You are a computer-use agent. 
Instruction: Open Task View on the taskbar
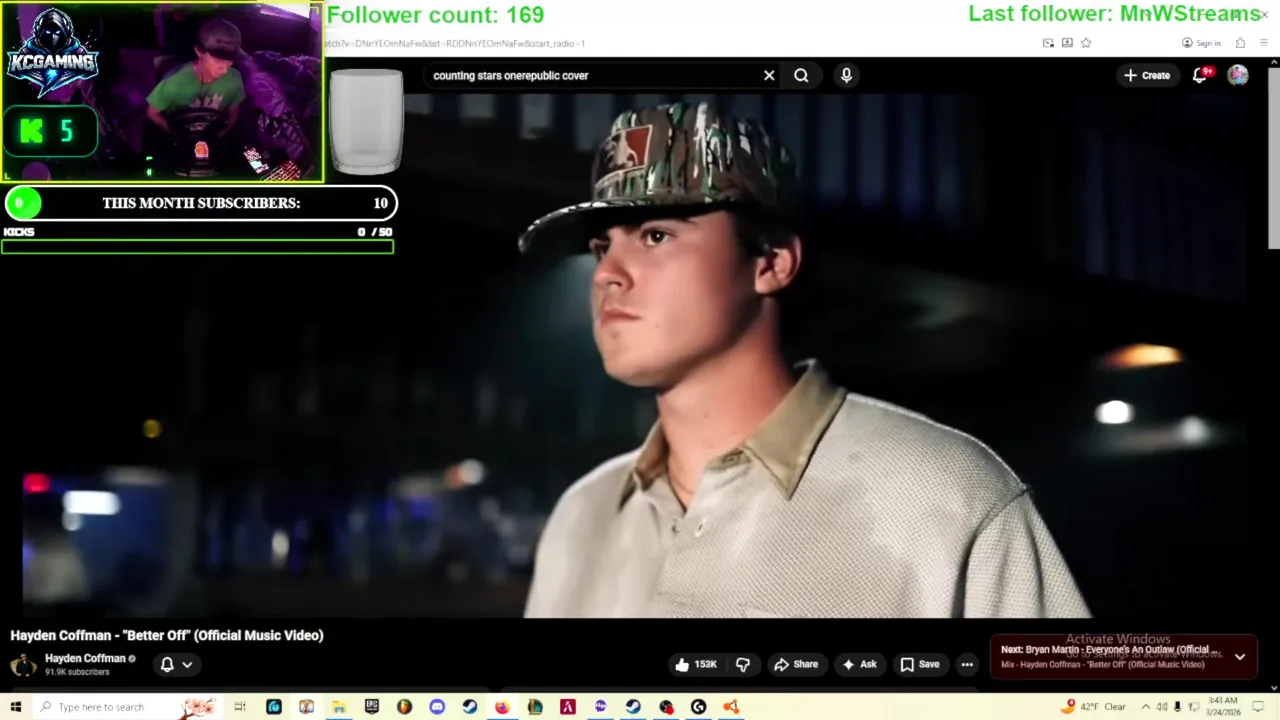tap(240, 707)
